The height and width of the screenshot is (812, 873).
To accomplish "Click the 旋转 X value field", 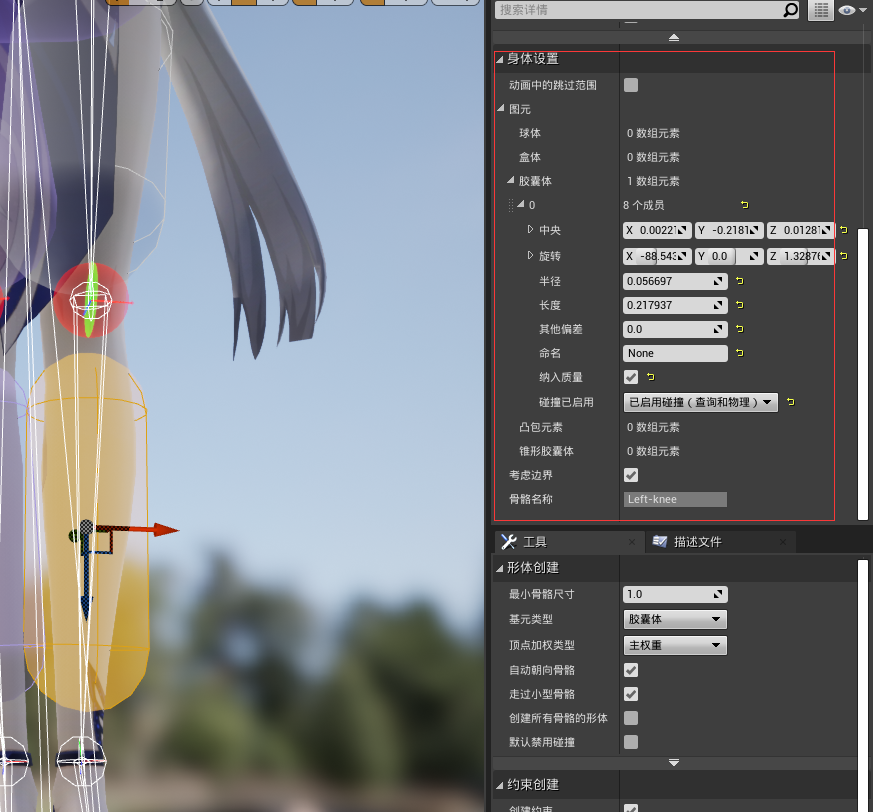I will [x=657, y=256].
